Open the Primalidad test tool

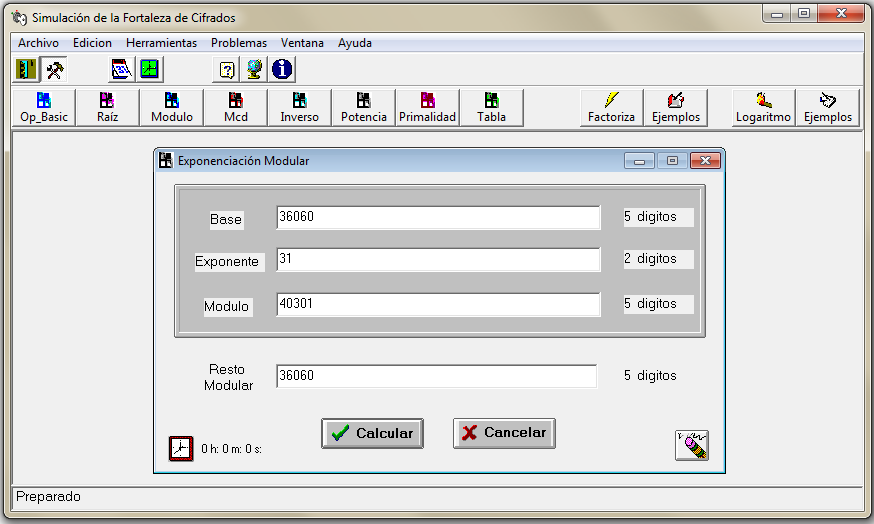point(427,107)
